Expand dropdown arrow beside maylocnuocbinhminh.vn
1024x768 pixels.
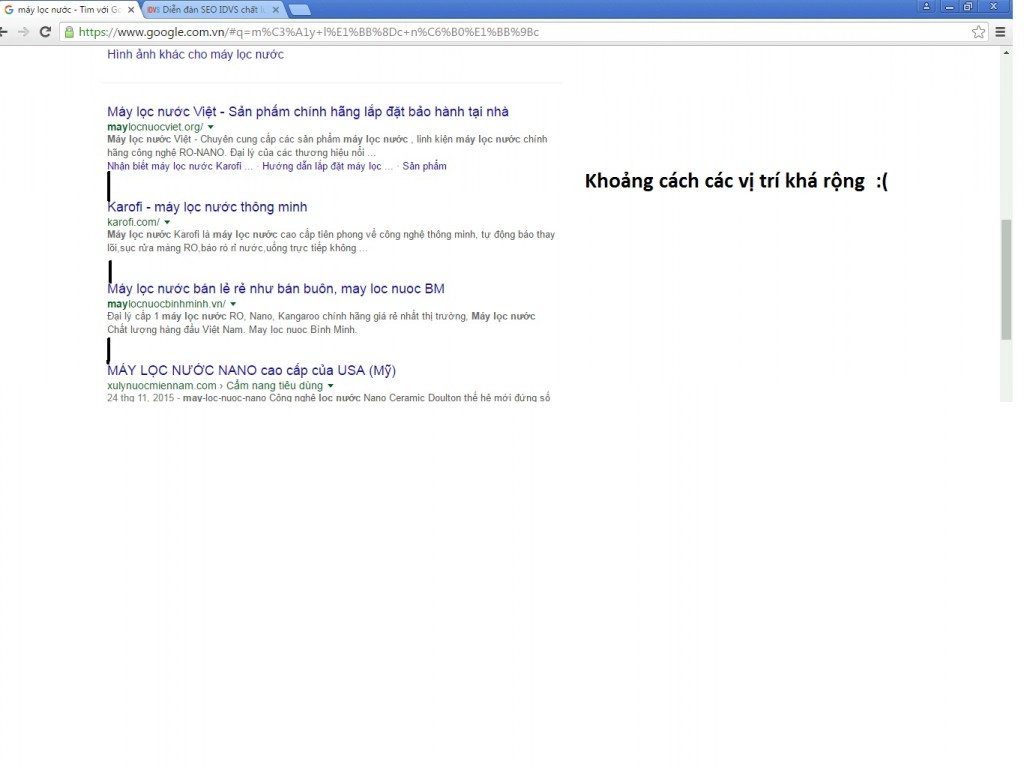tap(233, 304)
